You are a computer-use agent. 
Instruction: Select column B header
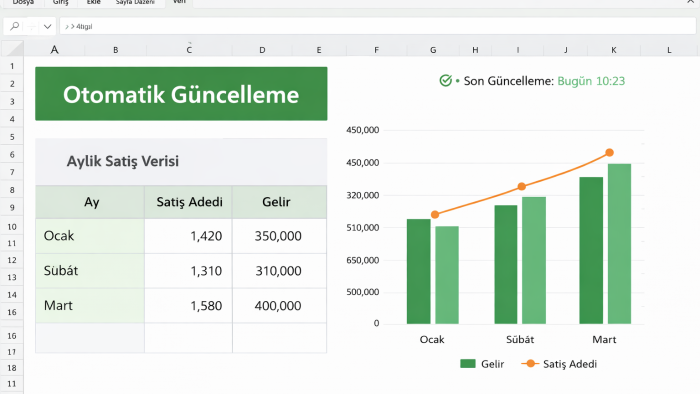116,50
